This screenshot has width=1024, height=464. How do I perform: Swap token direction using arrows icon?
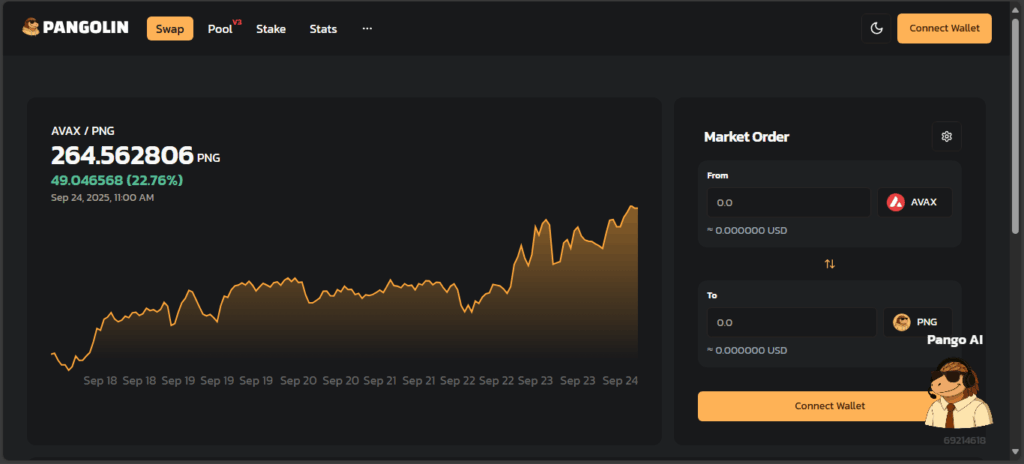(x=829, y=264)
